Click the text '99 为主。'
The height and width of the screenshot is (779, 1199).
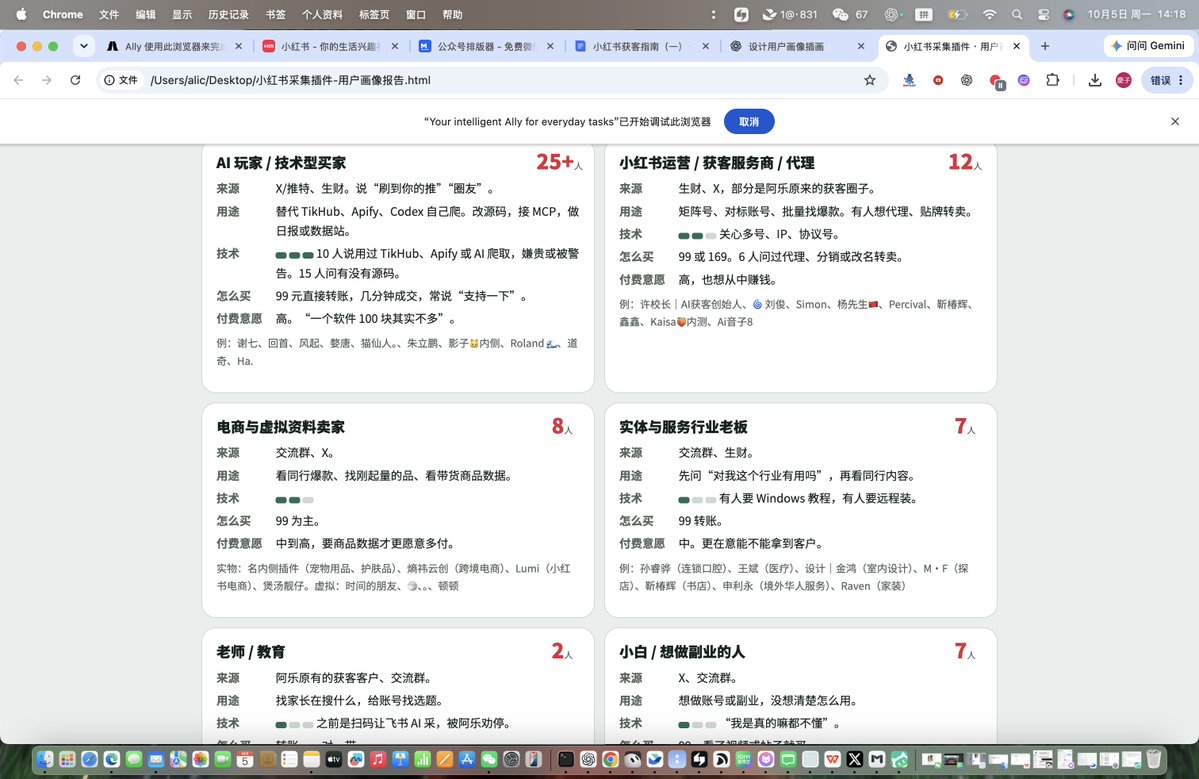[297, 521]
